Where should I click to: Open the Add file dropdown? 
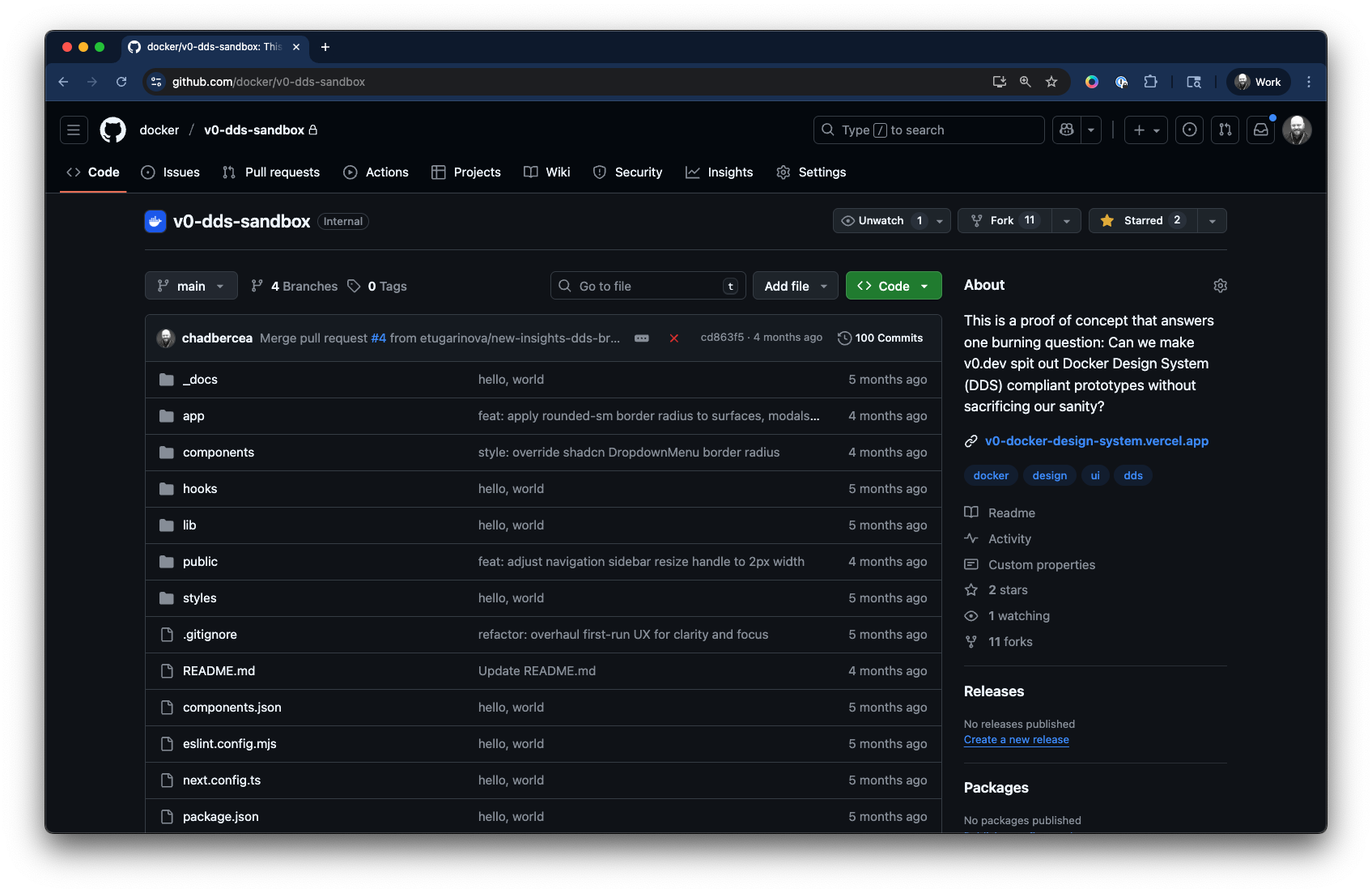coord(795,285)
